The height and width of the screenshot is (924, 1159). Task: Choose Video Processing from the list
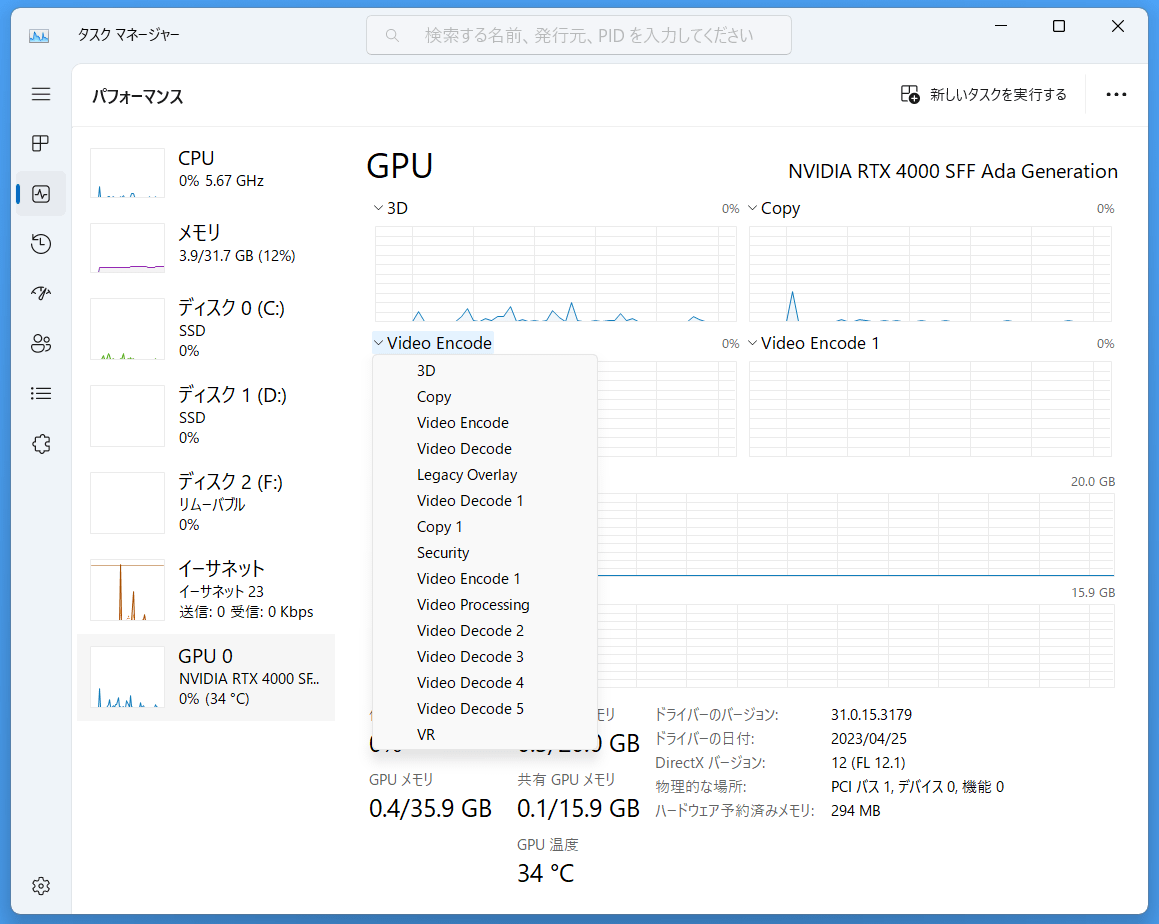pyautogui.click(x=485, y=605)
